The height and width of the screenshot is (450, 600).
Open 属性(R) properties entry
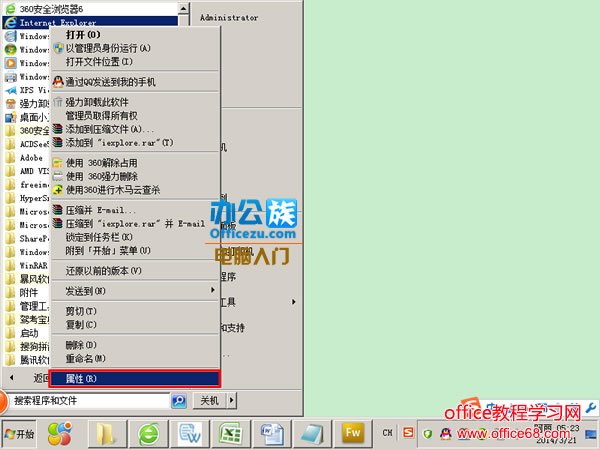click(x=135, y=379)
